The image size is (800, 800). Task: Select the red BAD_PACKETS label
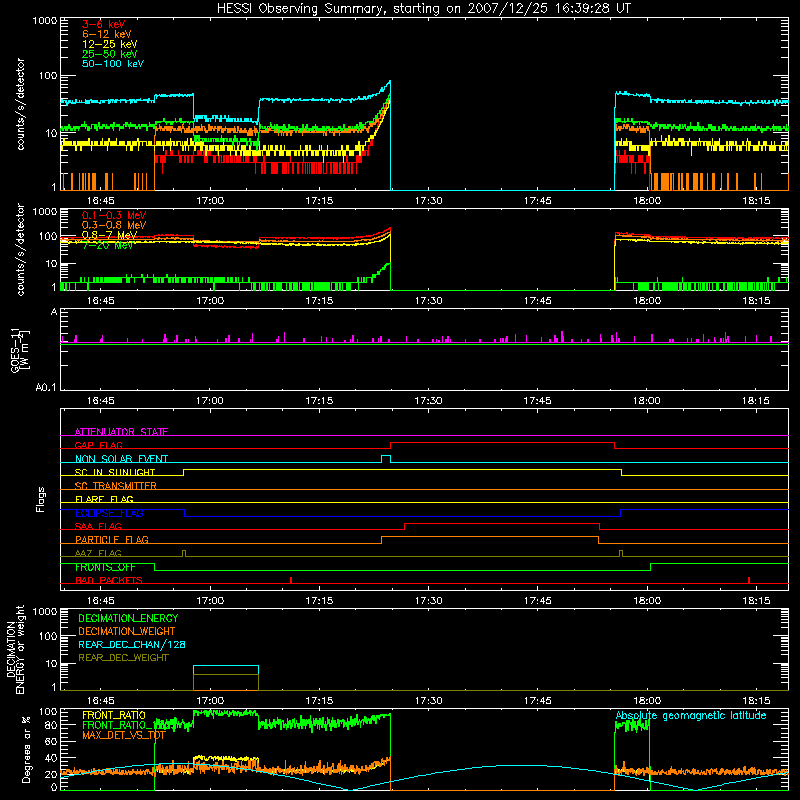tap(109, 581)
